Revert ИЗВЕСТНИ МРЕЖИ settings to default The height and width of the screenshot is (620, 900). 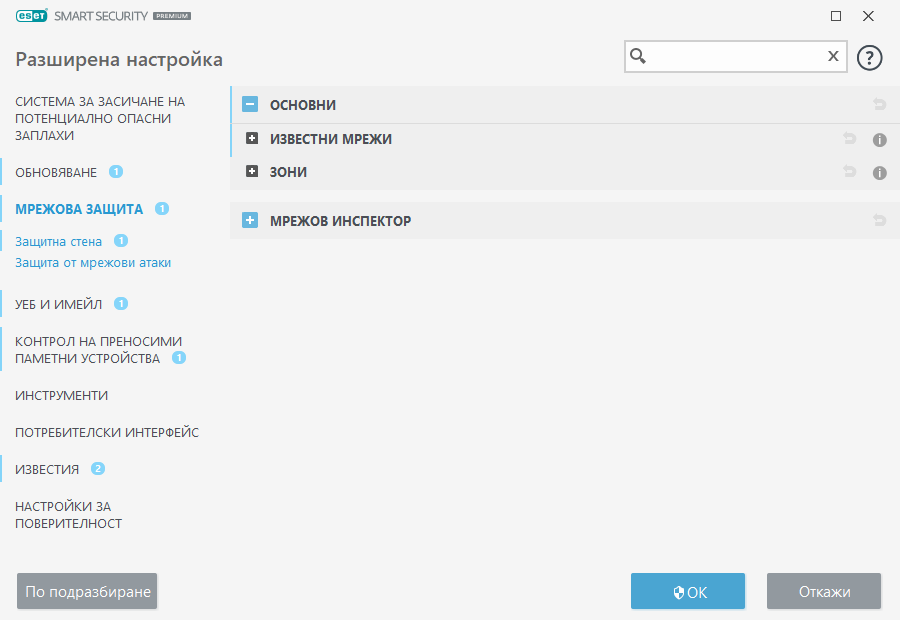coord(849,138)
